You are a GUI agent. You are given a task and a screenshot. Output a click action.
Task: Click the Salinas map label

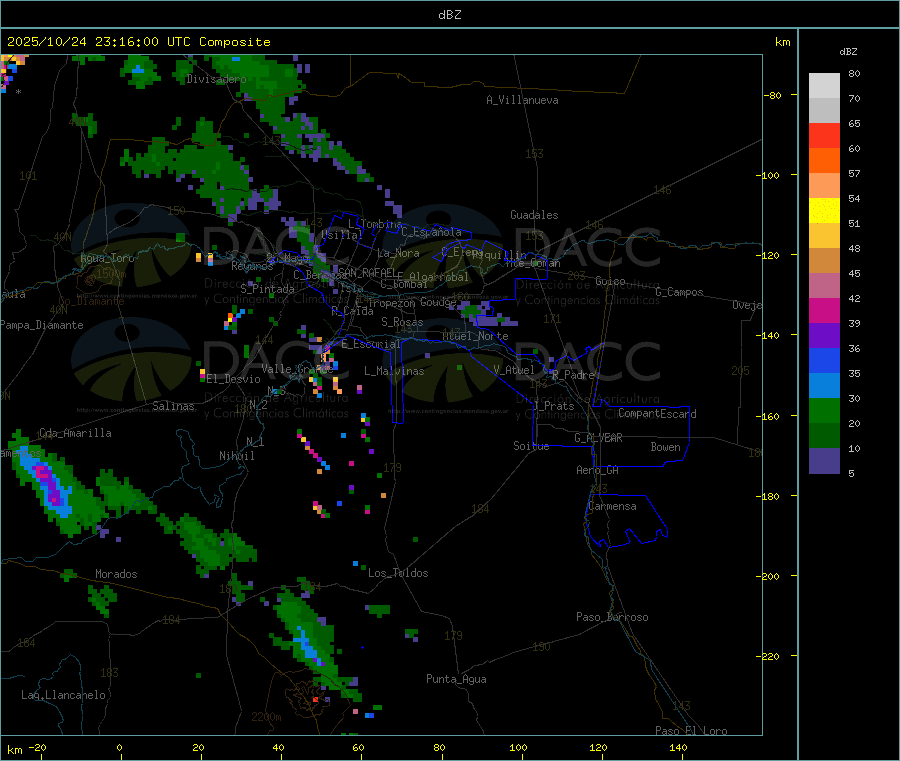click(x=173, y=406)
